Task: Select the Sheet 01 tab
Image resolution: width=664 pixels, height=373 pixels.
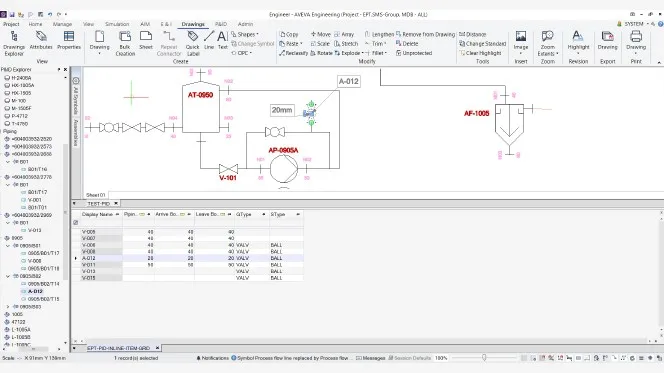Action: click(95, 195)
